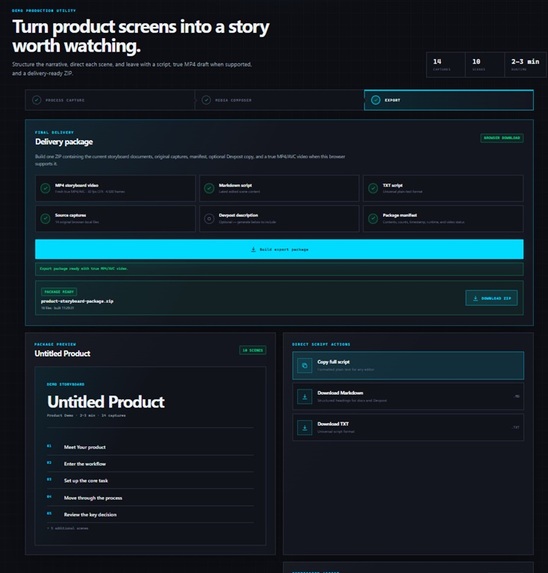The height and width of the screenshot is (573, 548).
Task: Select scene 02 Enter the workflow
Action: pos(150,464)
